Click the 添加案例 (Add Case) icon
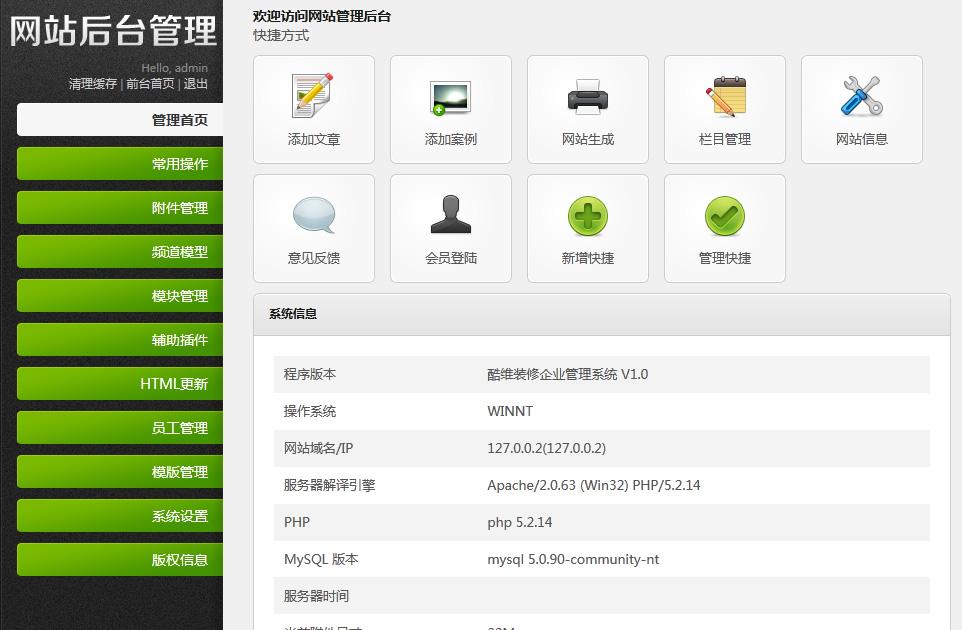 (x=450, y=98)
